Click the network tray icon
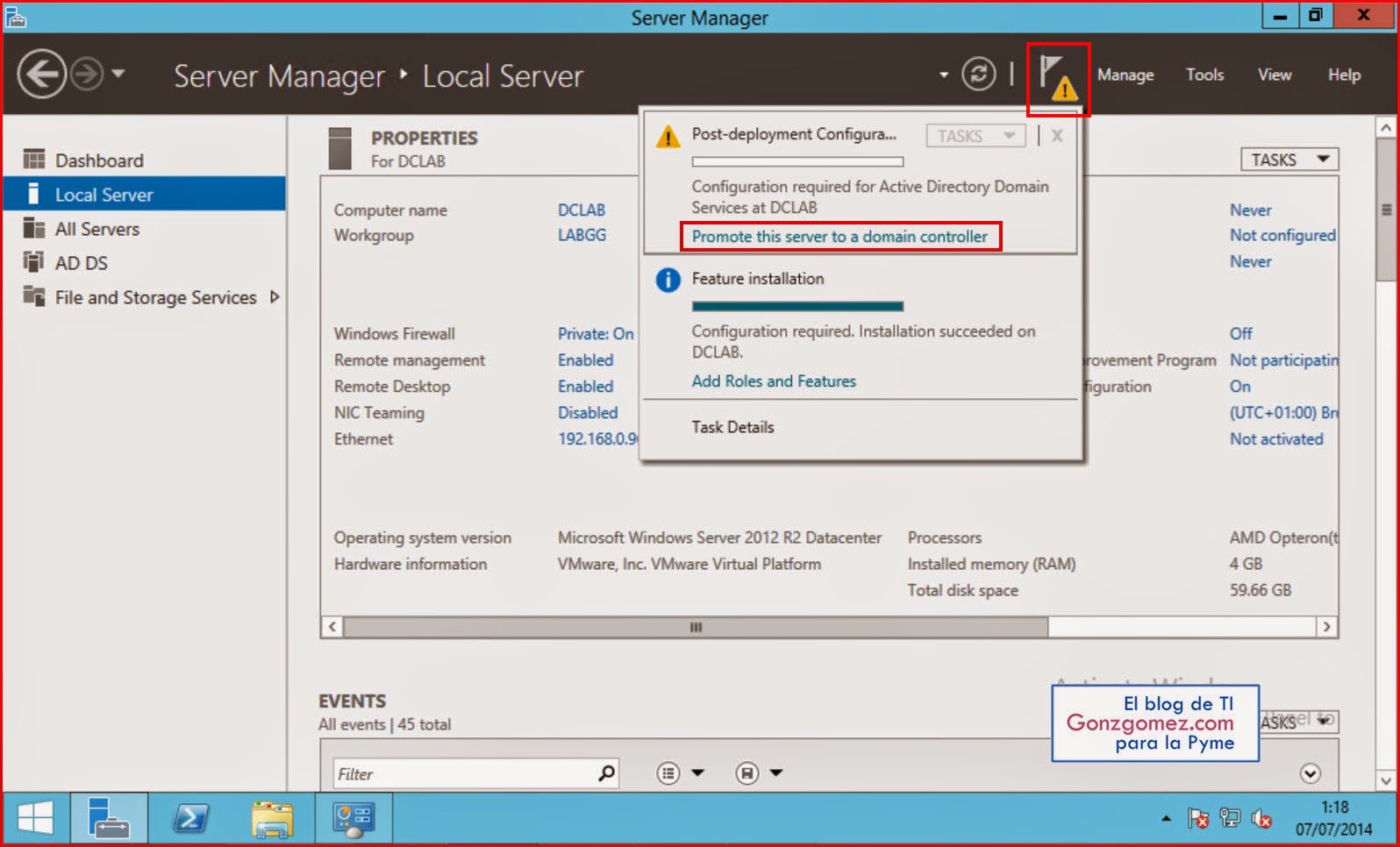This screenshot has height=847, width=1400. click(x=1230, y=819)
